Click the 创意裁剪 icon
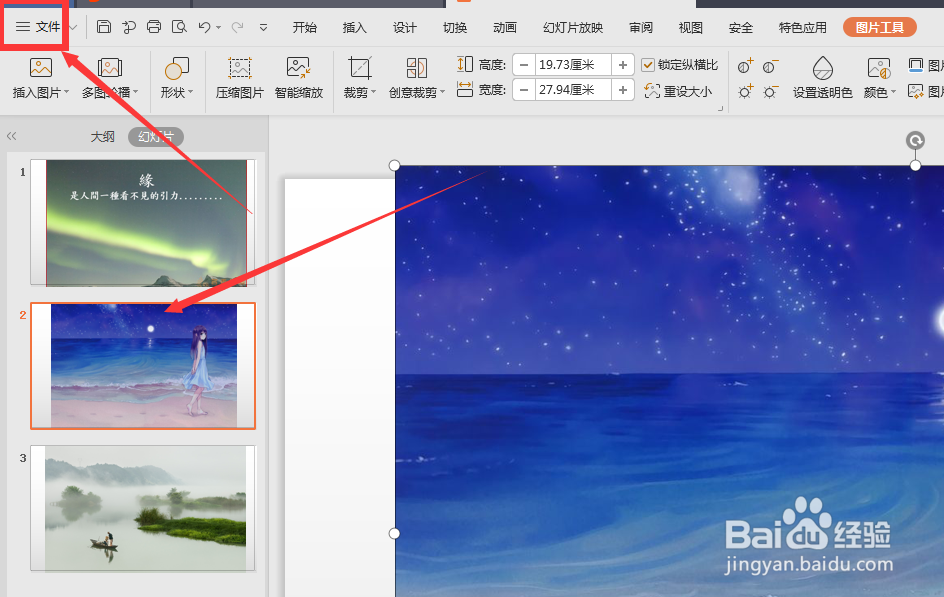The height and width of the screenshot is (597, 944). pos(417,68)
